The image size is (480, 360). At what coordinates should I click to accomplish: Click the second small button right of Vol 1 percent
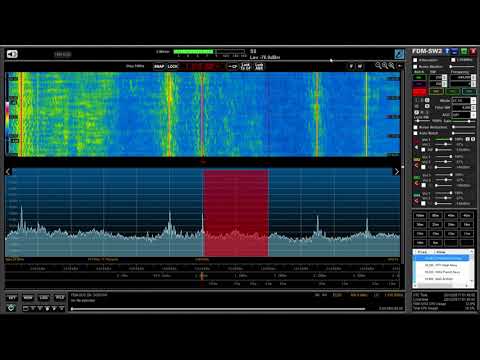pyautogui.click(x=473, y=139)
